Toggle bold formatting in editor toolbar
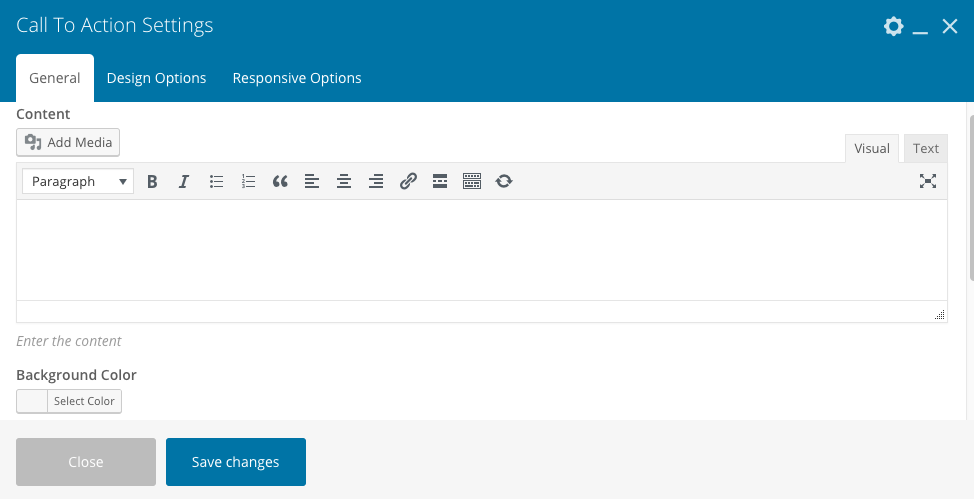 152,181
